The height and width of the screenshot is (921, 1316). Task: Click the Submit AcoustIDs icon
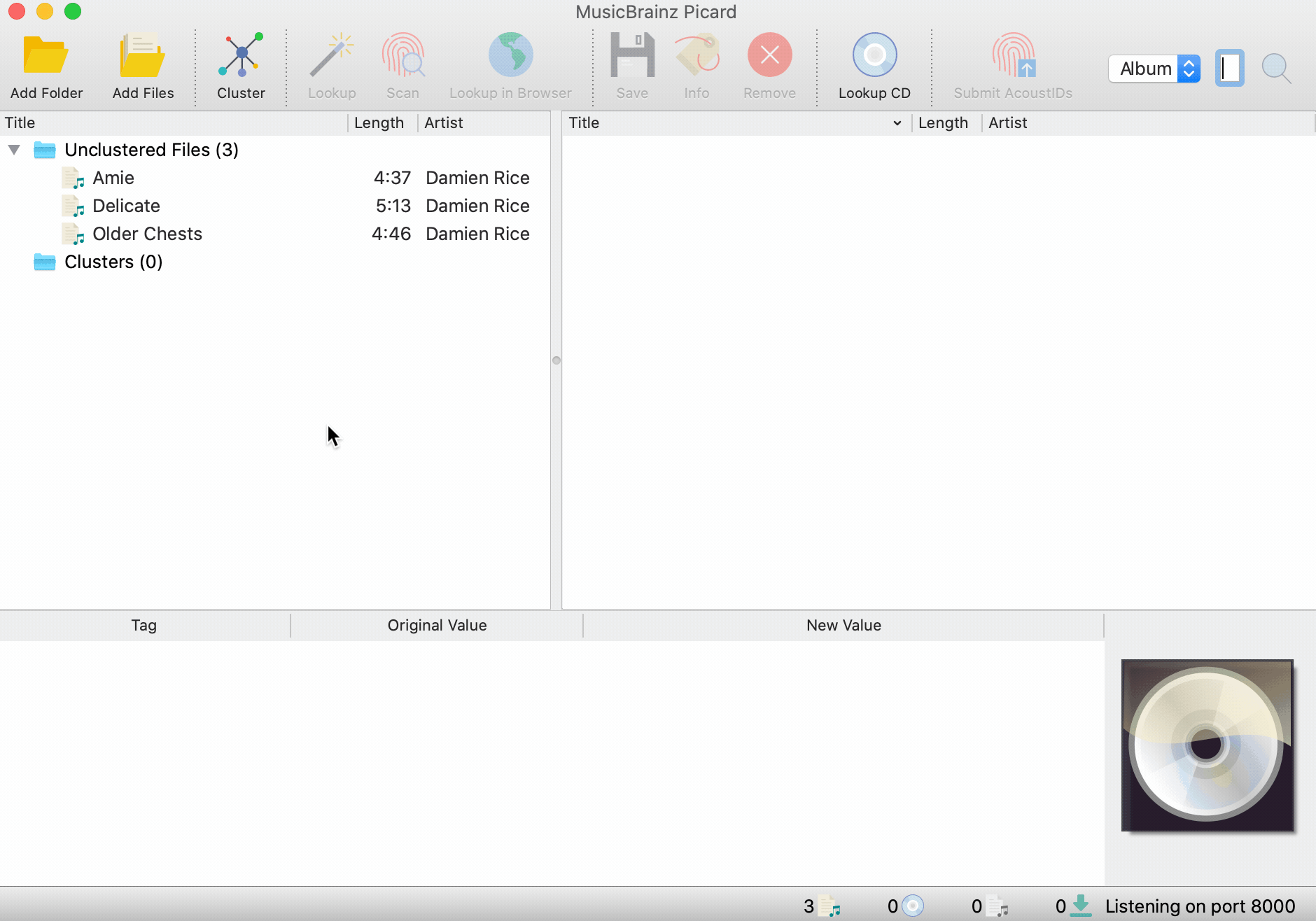pyautogui.click(x=1013, y=56)
